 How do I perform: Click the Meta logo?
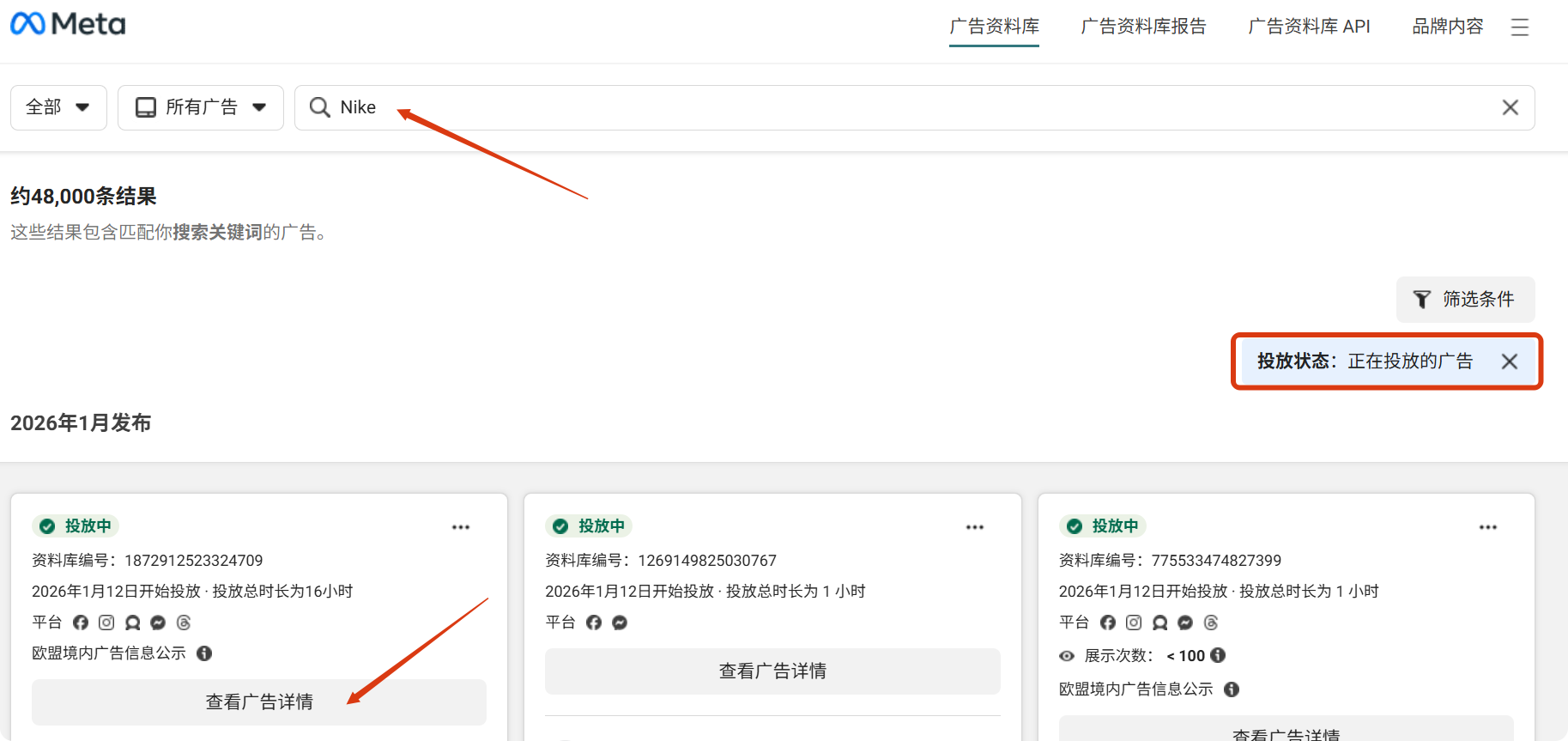pos(68,24)
